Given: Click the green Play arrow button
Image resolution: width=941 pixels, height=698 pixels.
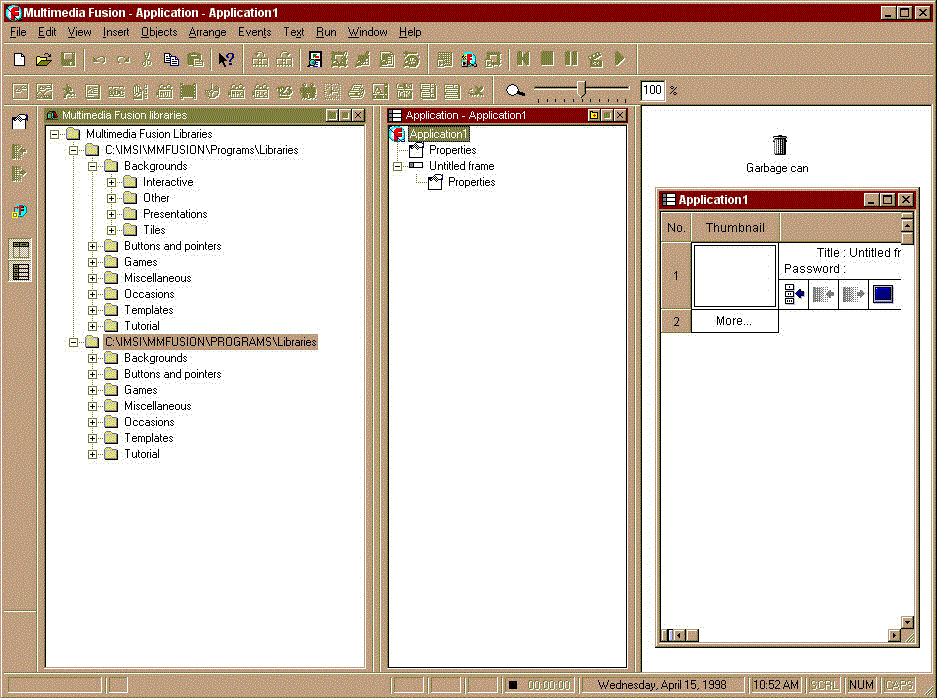Looking at the screenshot, I should tap(620, 59).
